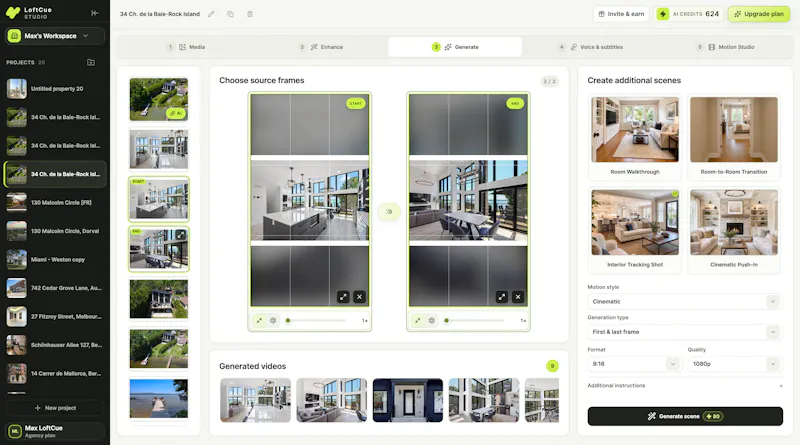
Task: Open Generation type First & last frame dropdown
Action: 685,332
